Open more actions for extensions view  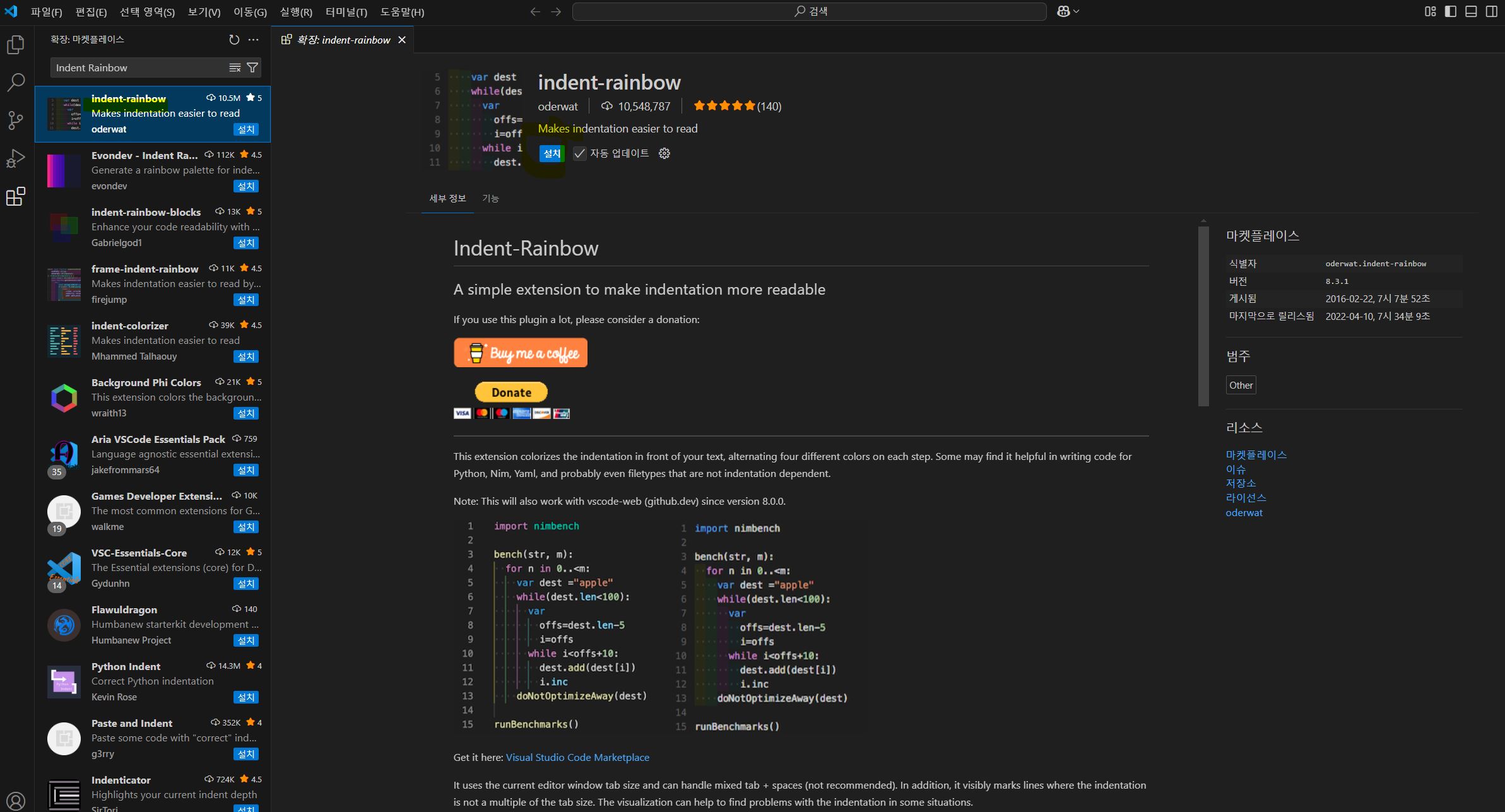[254, 40]
